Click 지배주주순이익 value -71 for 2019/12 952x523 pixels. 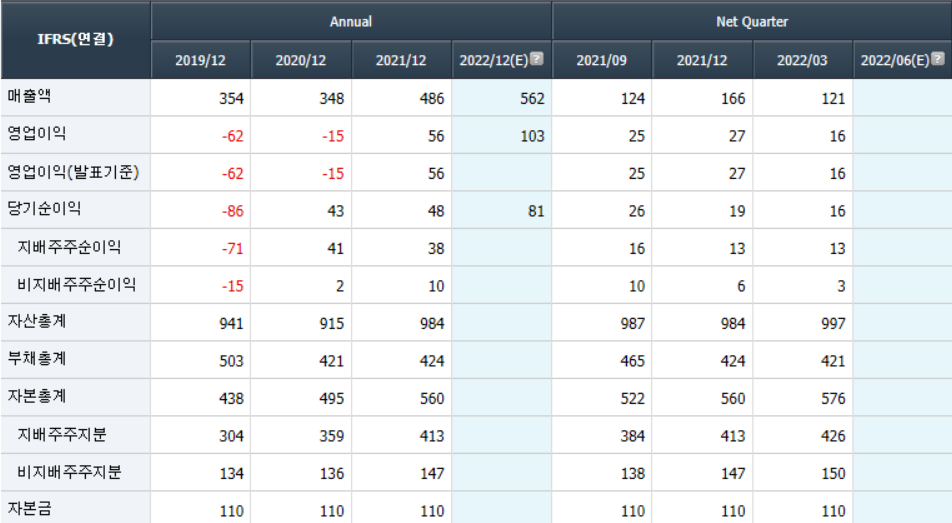point(233,249)
